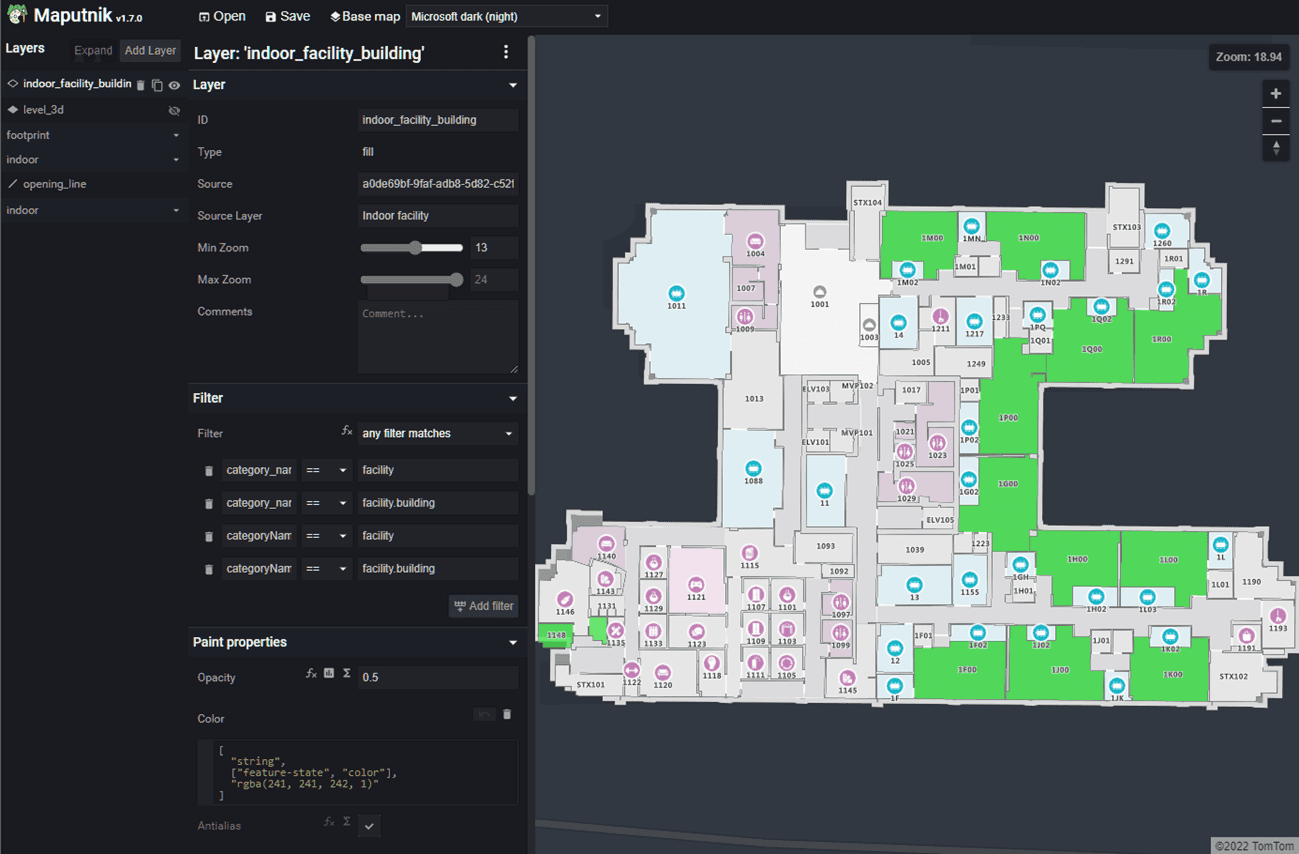Click Save in the top toolbar
The height and width of the screenshot is (854, 1299).
(288, 16)
